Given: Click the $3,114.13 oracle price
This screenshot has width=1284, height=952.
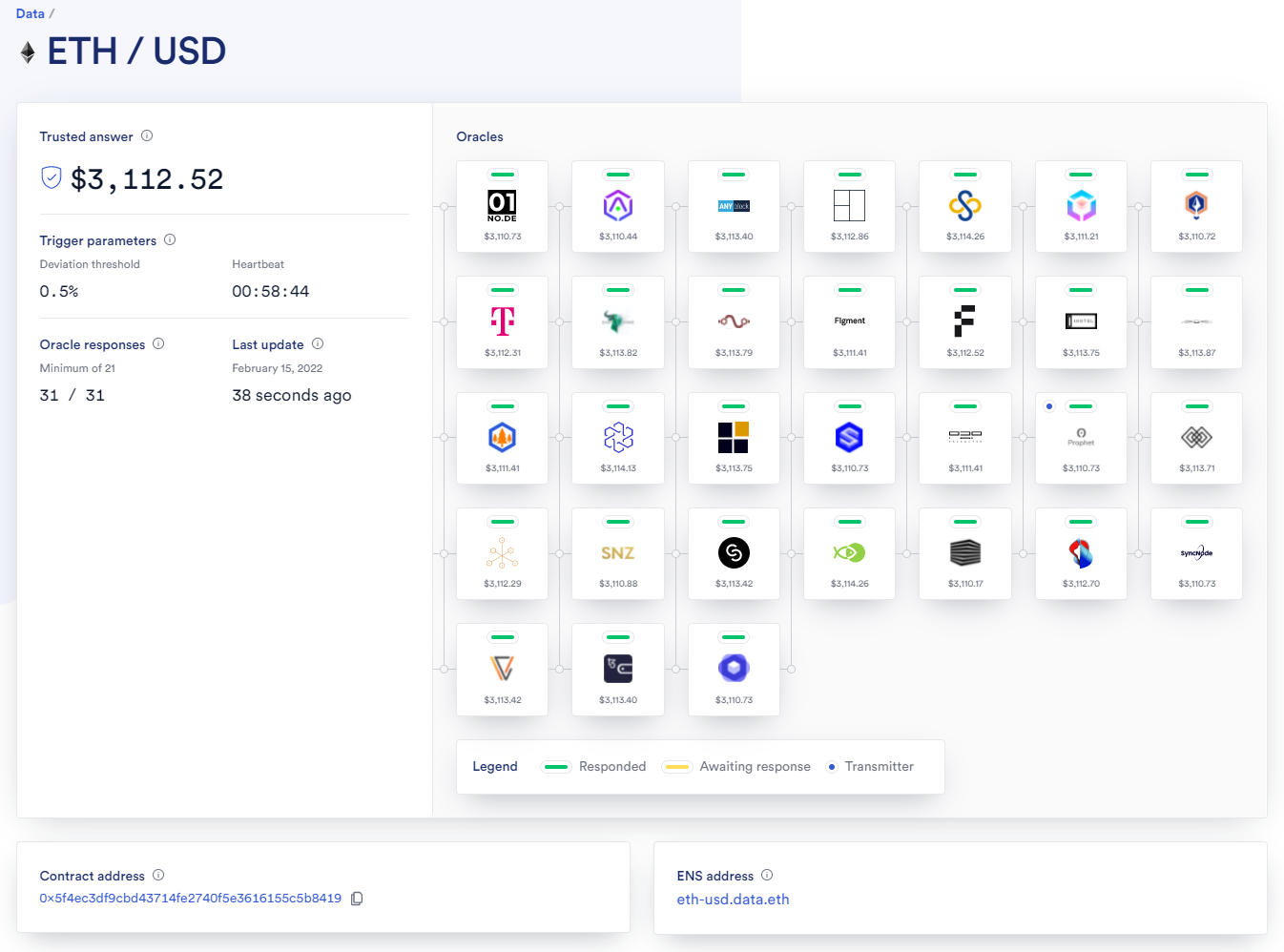Looking at the screenshot, I should click(x=618, y=468).
